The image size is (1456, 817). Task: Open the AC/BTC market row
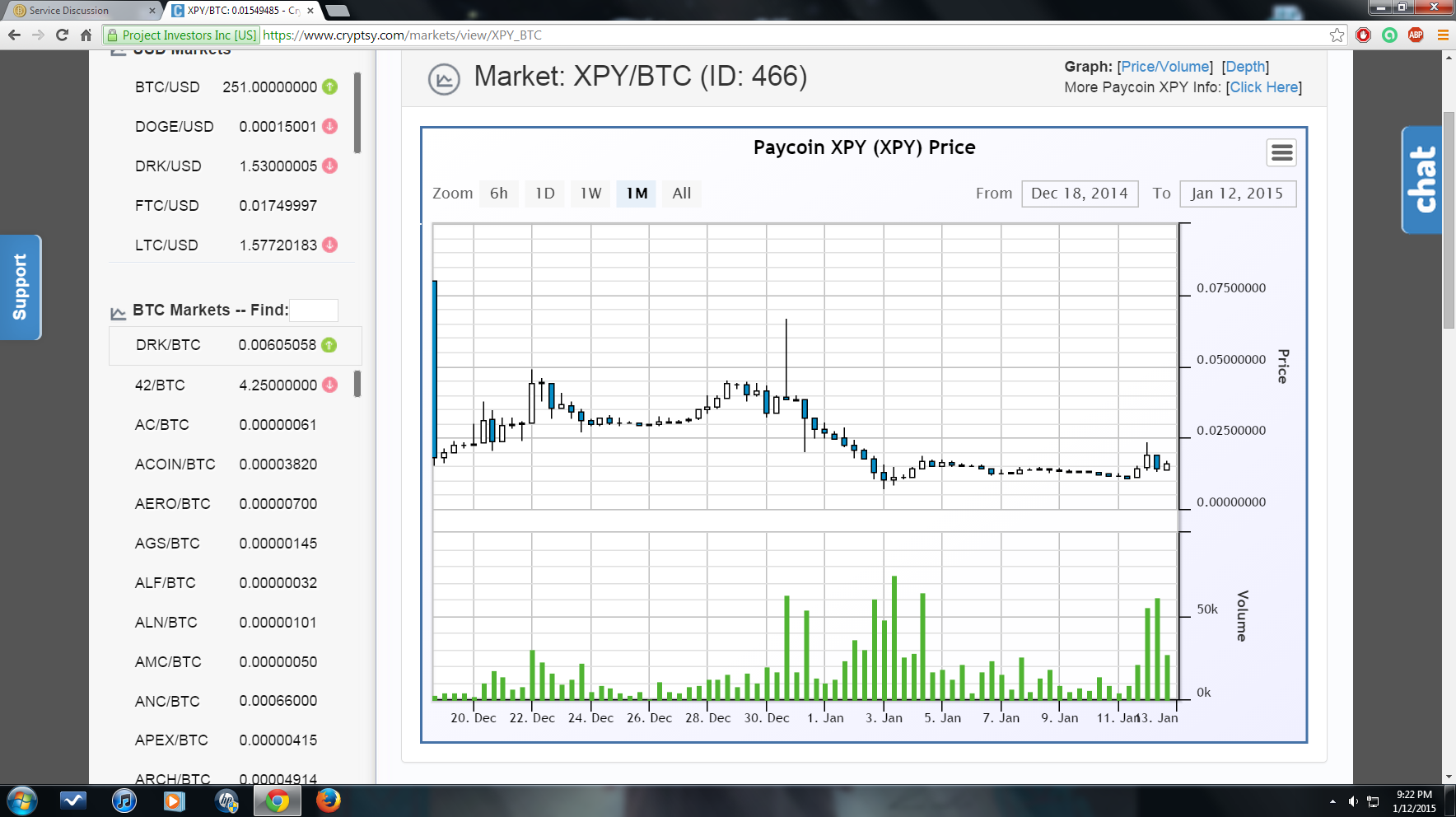[236, 424]
